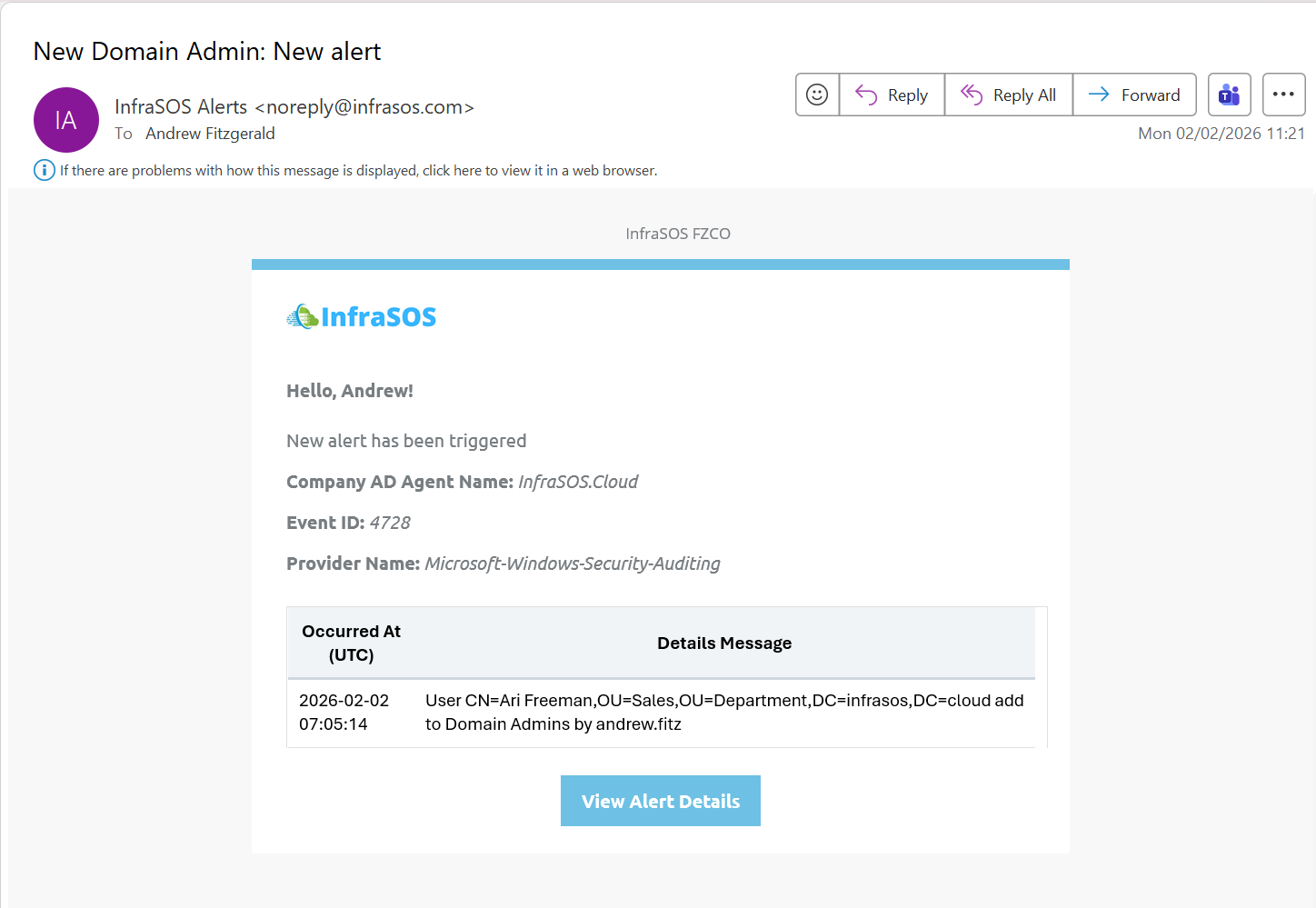Select recipient Andrew Fitzgerald
The width and height of the screenshot is (1316, 908).
tap(210, 134)
